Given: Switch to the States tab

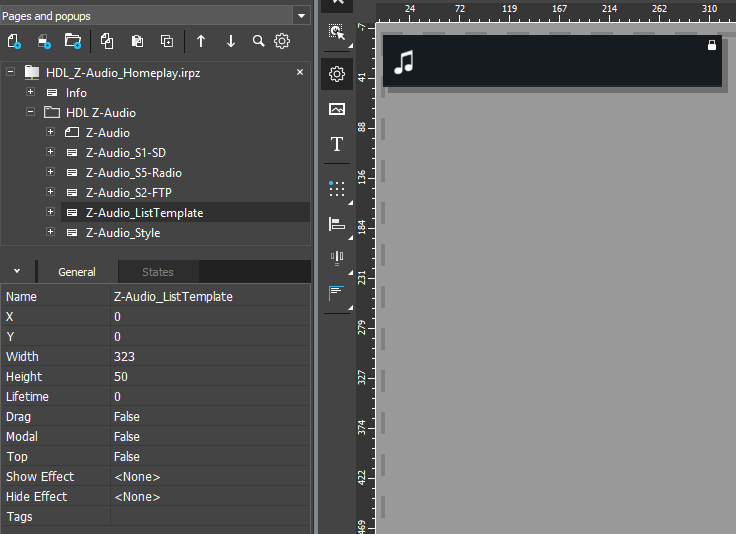Looking at the screenshot, I should (x=157, y=272).
